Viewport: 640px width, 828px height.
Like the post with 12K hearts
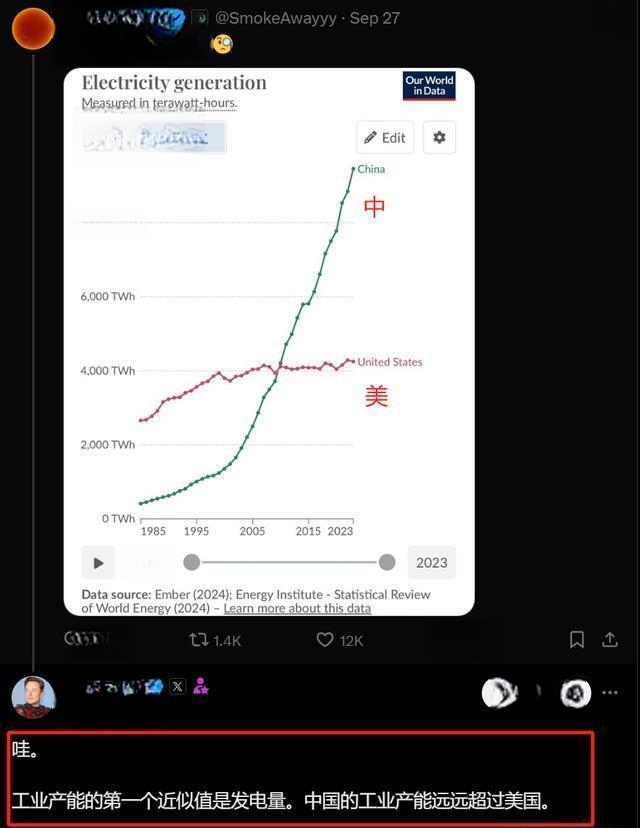tap(325, 639)
